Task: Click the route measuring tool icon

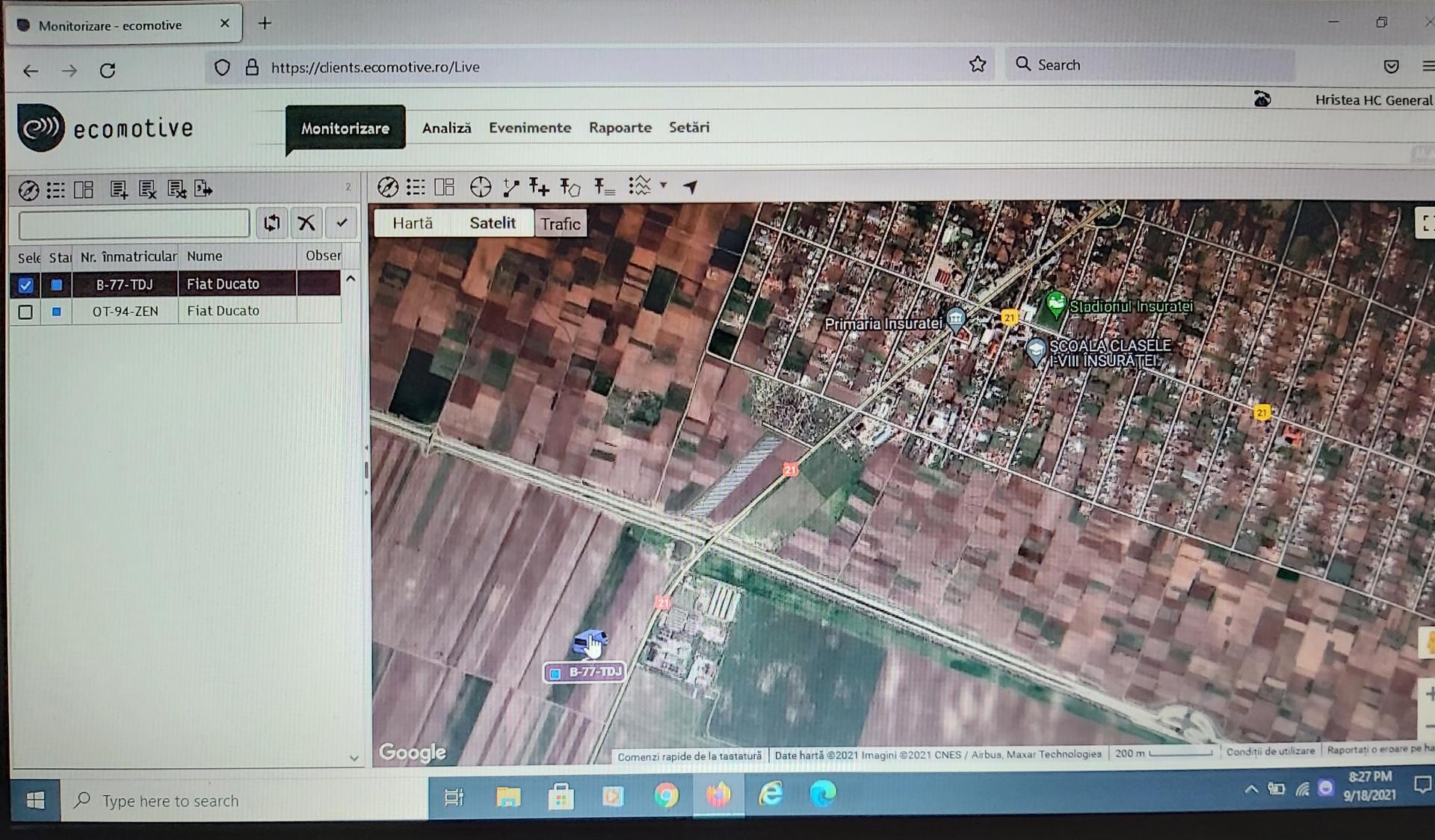Action: click(511, 187)
